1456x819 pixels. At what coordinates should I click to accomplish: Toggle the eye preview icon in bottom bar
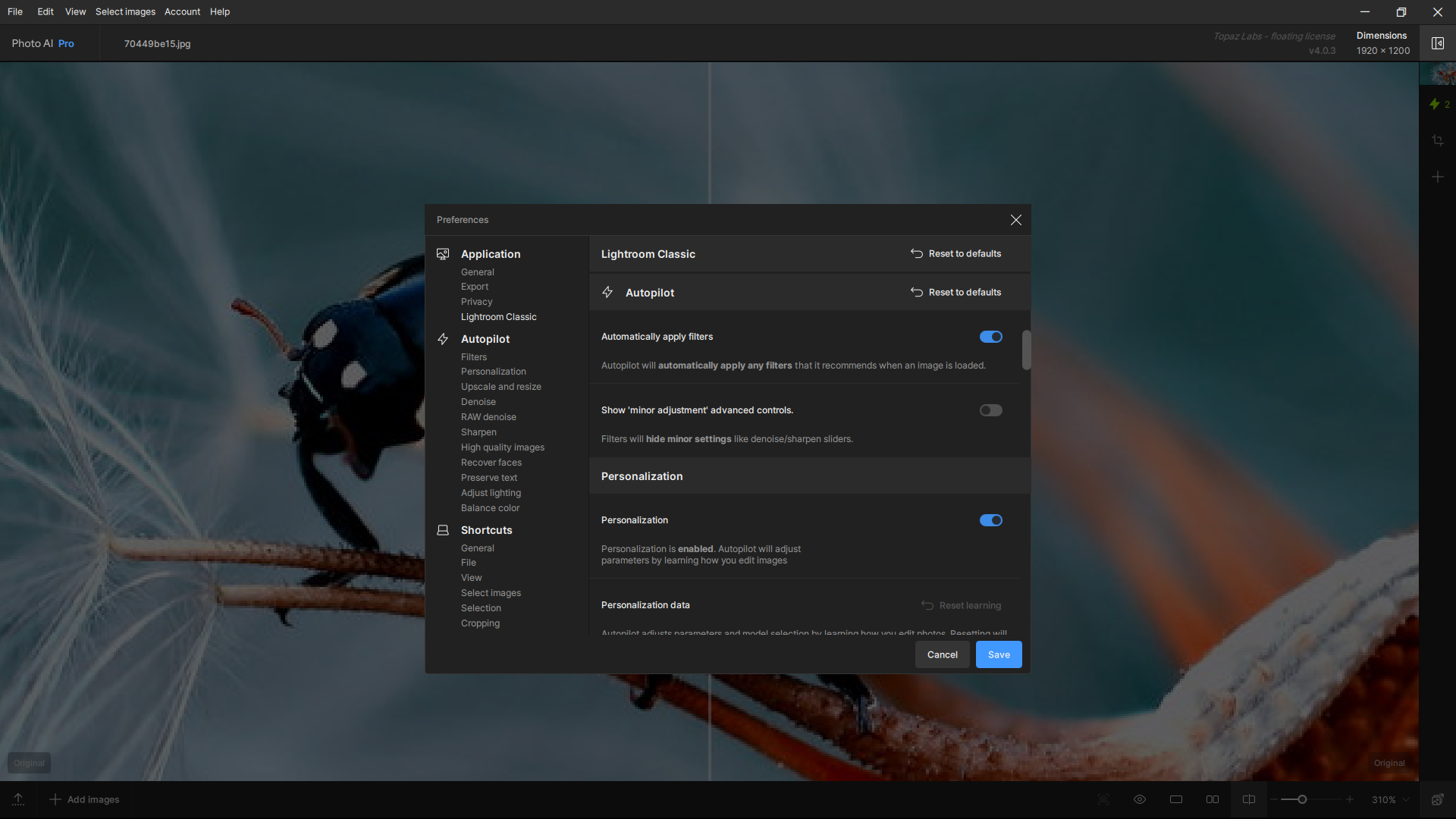(x=1140, y=799)
